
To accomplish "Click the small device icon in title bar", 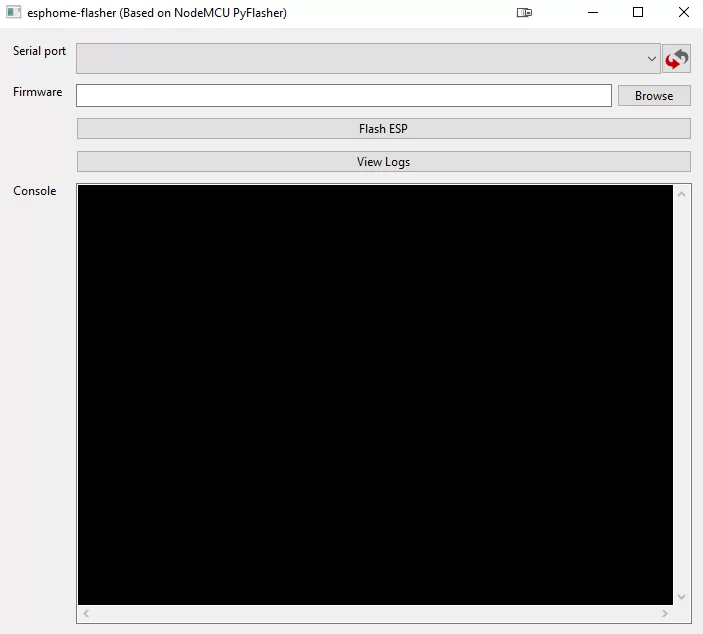I will tap(524, 13).
